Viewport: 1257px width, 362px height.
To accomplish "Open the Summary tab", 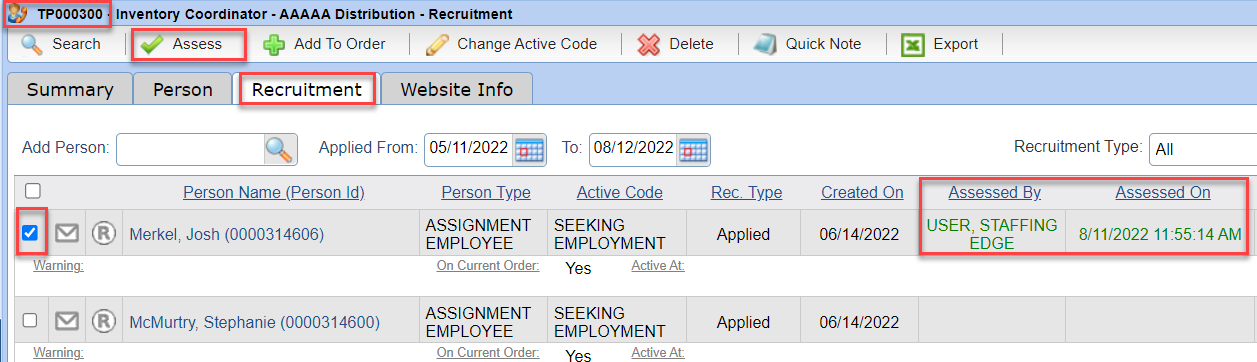I will [69, 89].
